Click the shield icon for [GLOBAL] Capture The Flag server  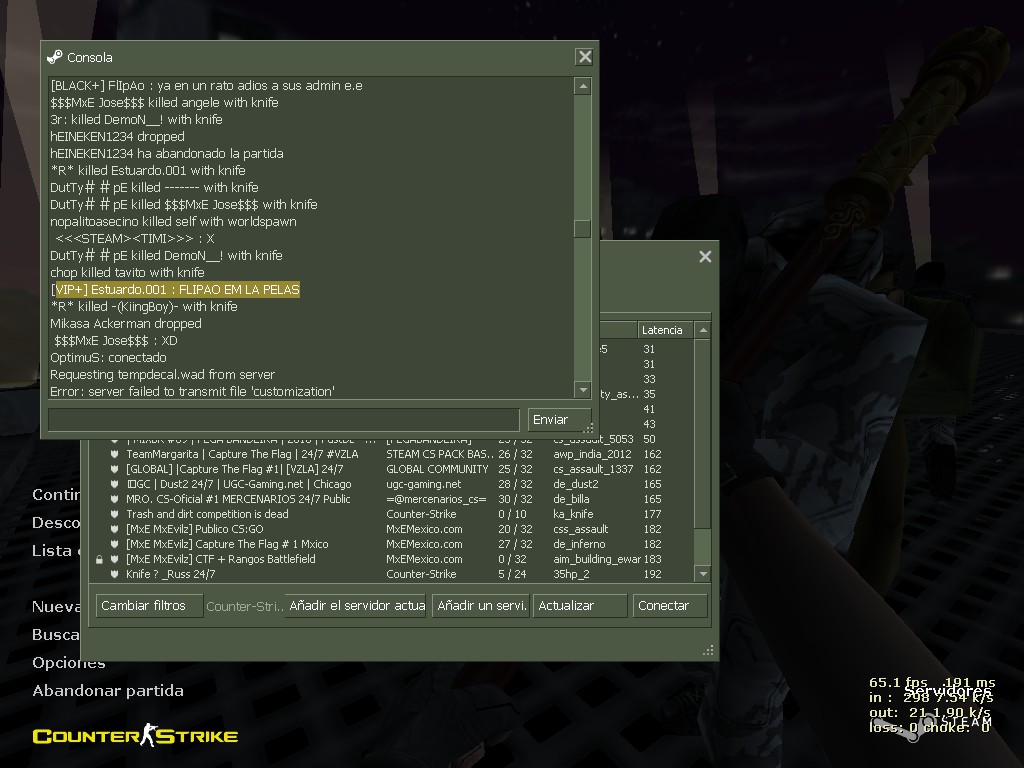point(114,469)
